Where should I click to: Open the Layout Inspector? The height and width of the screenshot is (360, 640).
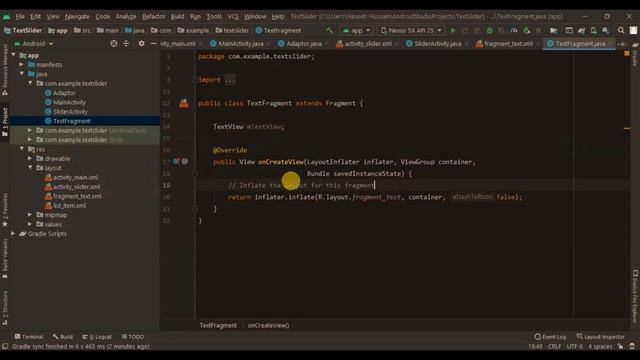[600, 337]
